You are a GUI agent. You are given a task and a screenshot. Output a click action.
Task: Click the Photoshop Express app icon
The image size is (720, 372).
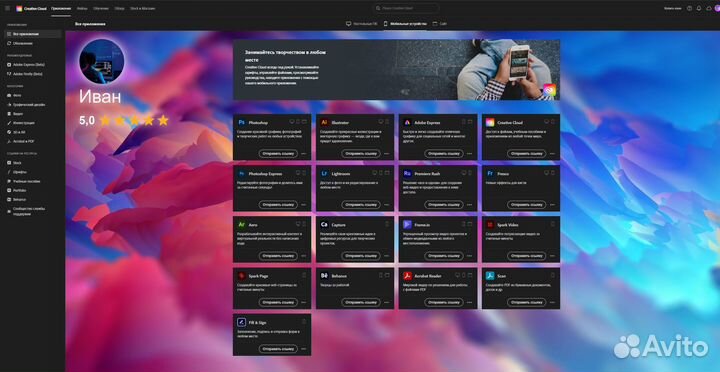tap(242, 174)
